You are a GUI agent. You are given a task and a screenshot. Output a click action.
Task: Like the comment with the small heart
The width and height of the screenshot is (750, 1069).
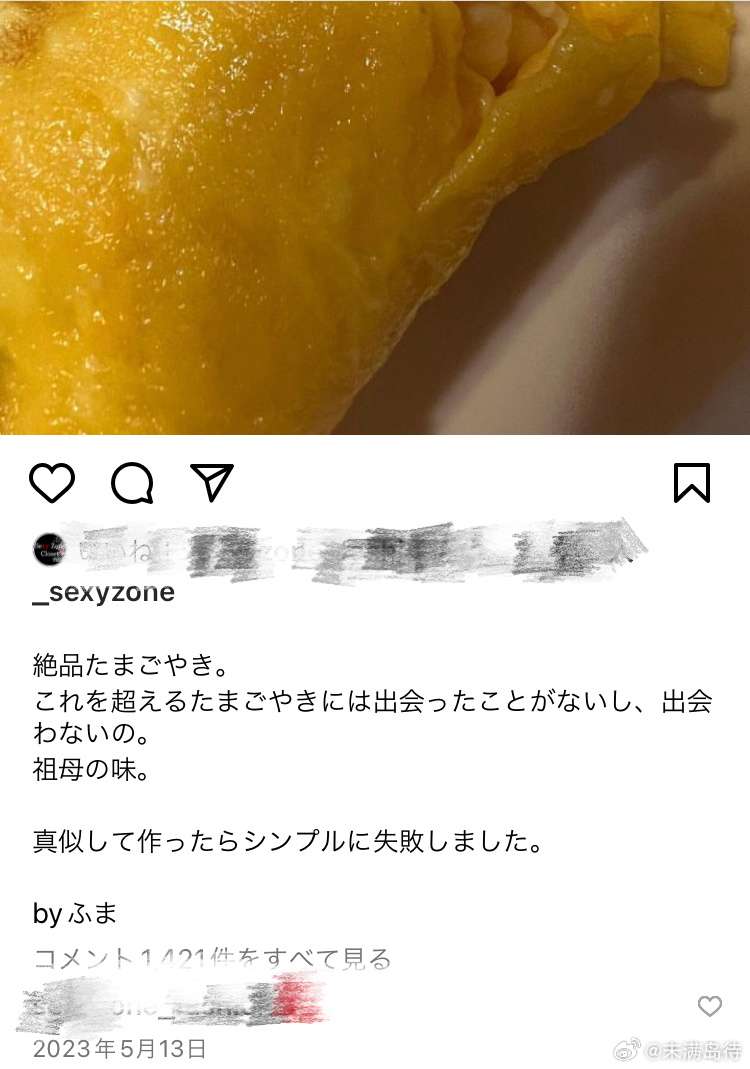[710, 1006]
